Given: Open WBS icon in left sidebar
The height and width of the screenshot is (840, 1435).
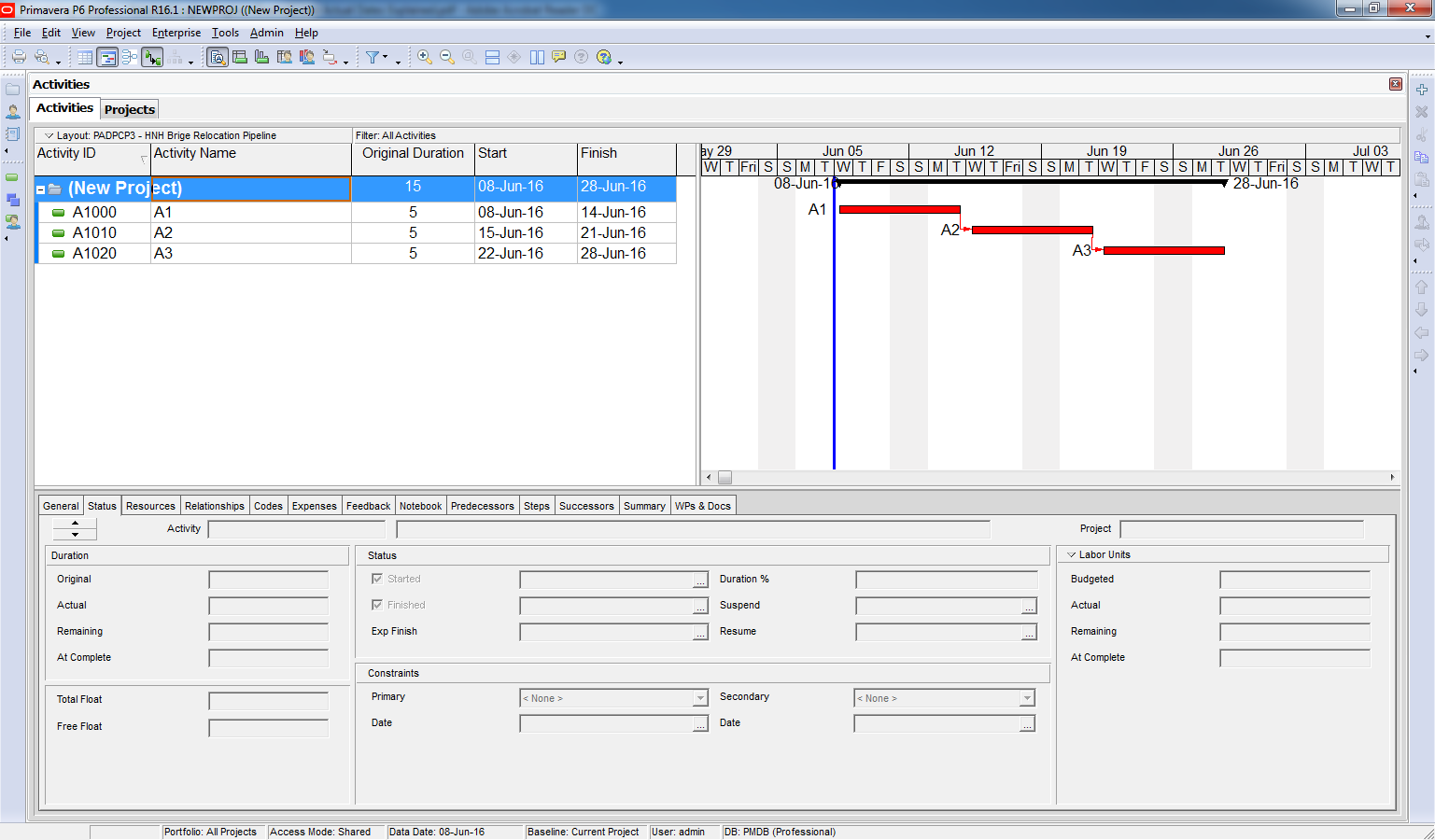Looking at the screenshot, I should (x=13, y=200).
